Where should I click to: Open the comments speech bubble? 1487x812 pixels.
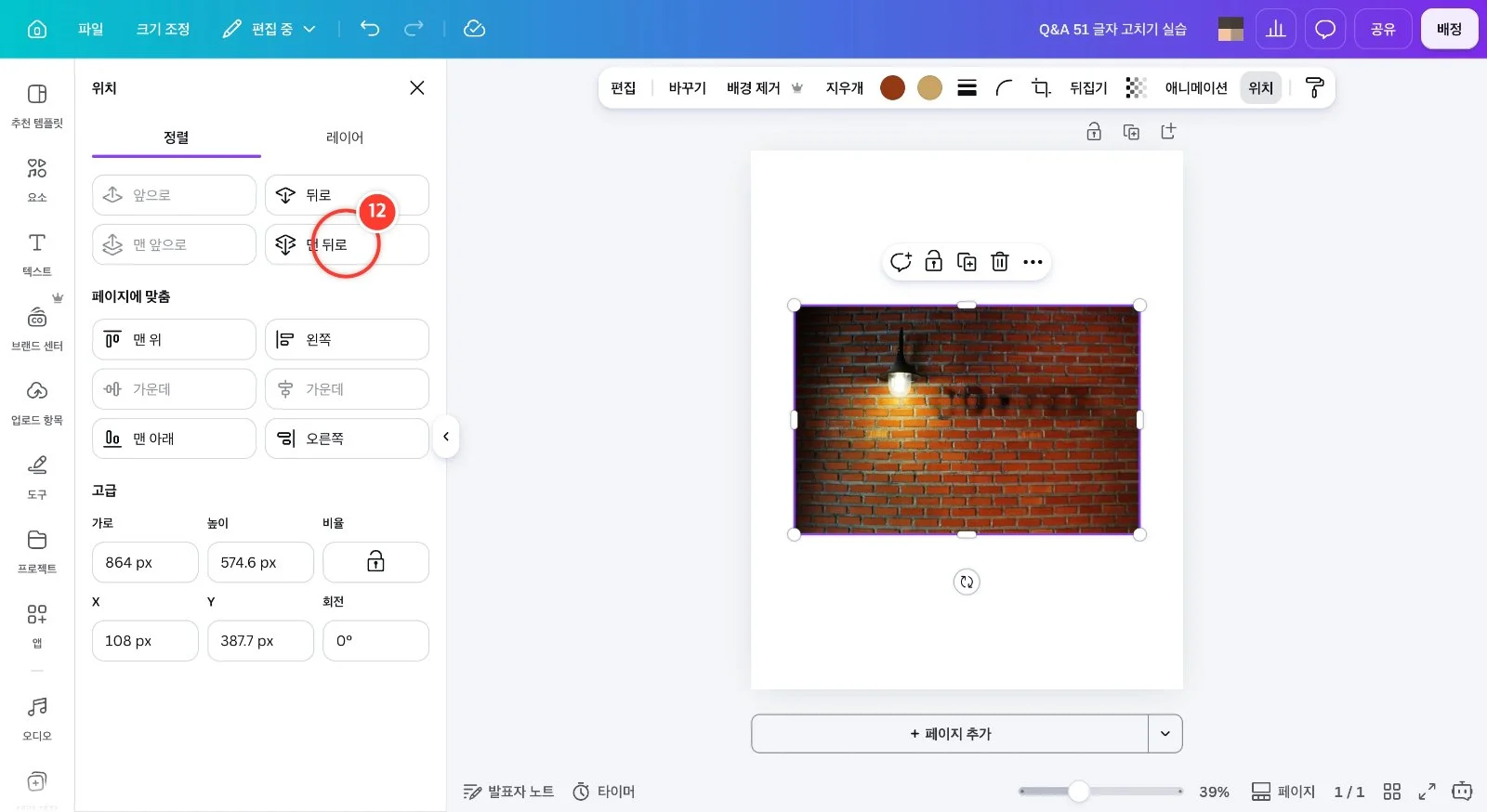coord(1325,29)
